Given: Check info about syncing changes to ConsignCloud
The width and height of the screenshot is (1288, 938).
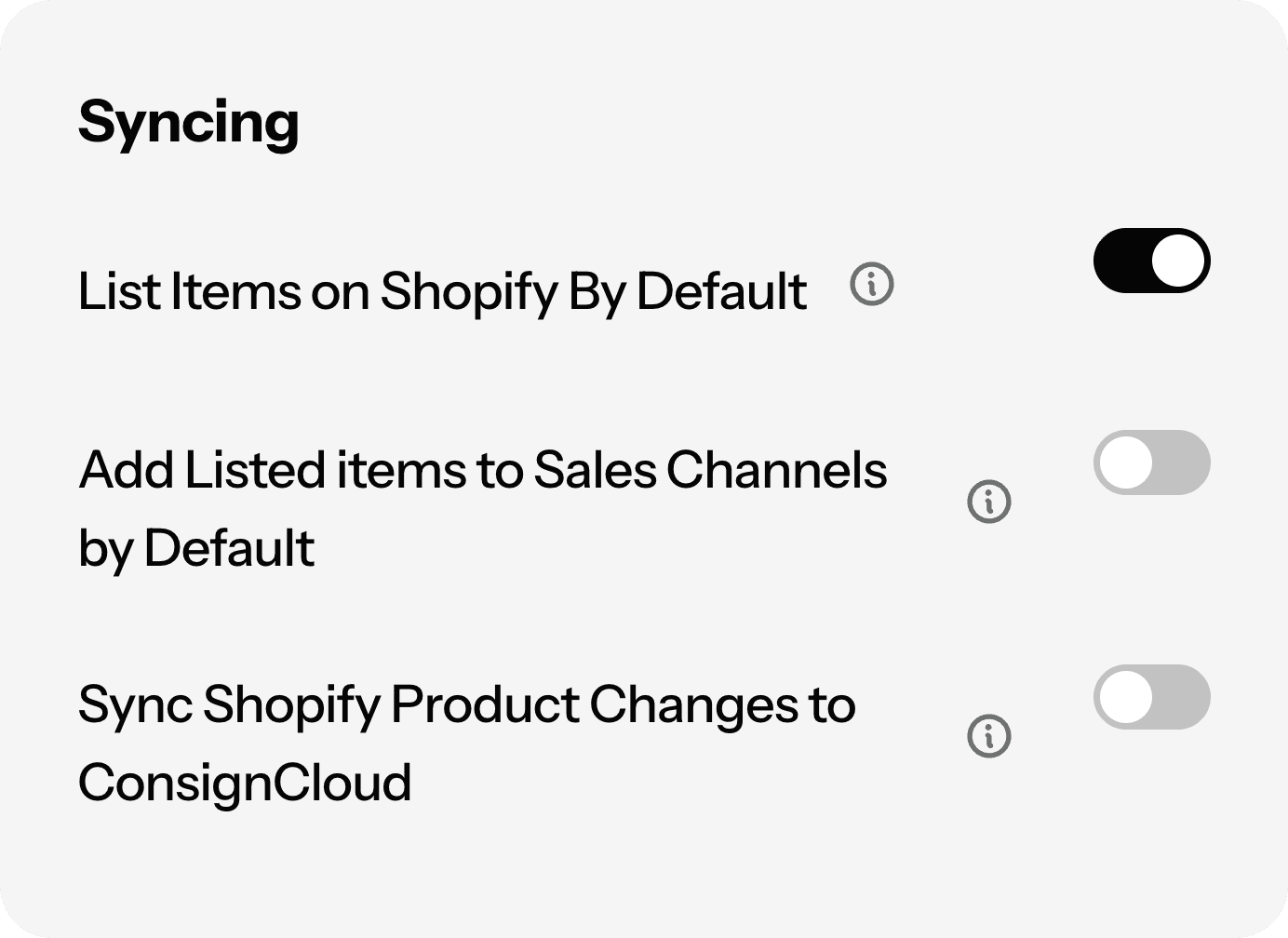Looking at the screenshot, I should pyautogui.click(x=989, y=737).
